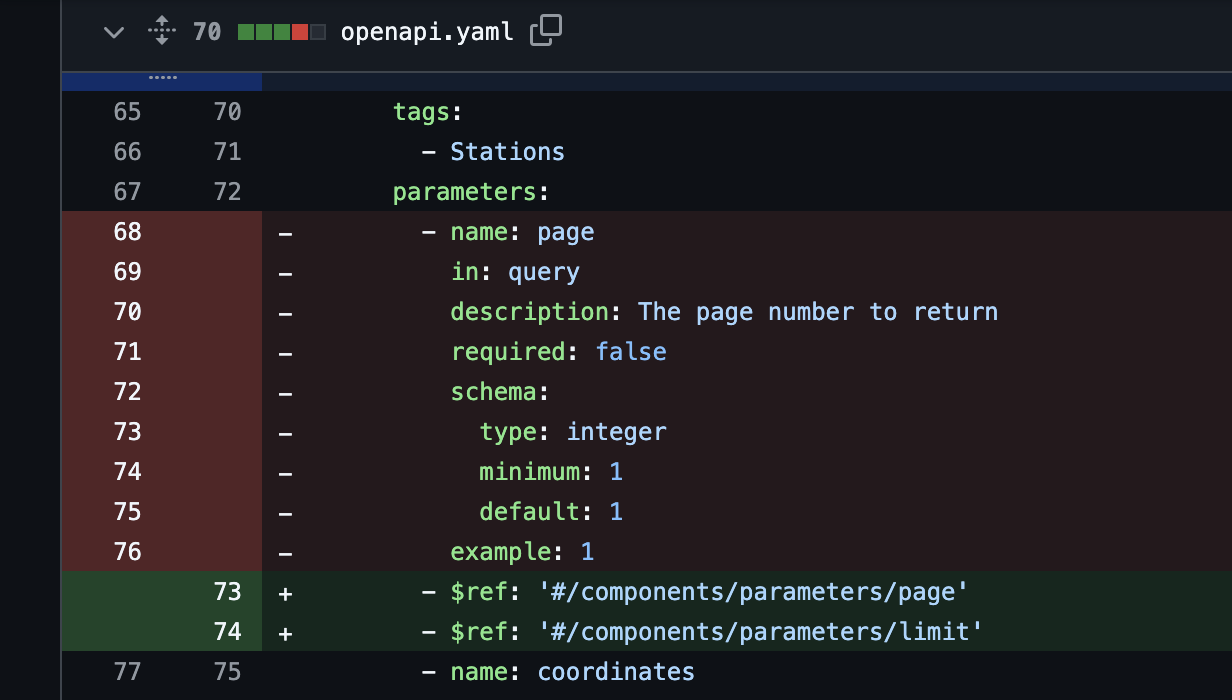This screenshot has height=700, width=1232.
Task: Select deleted line number 76
Action: point(127,552)
